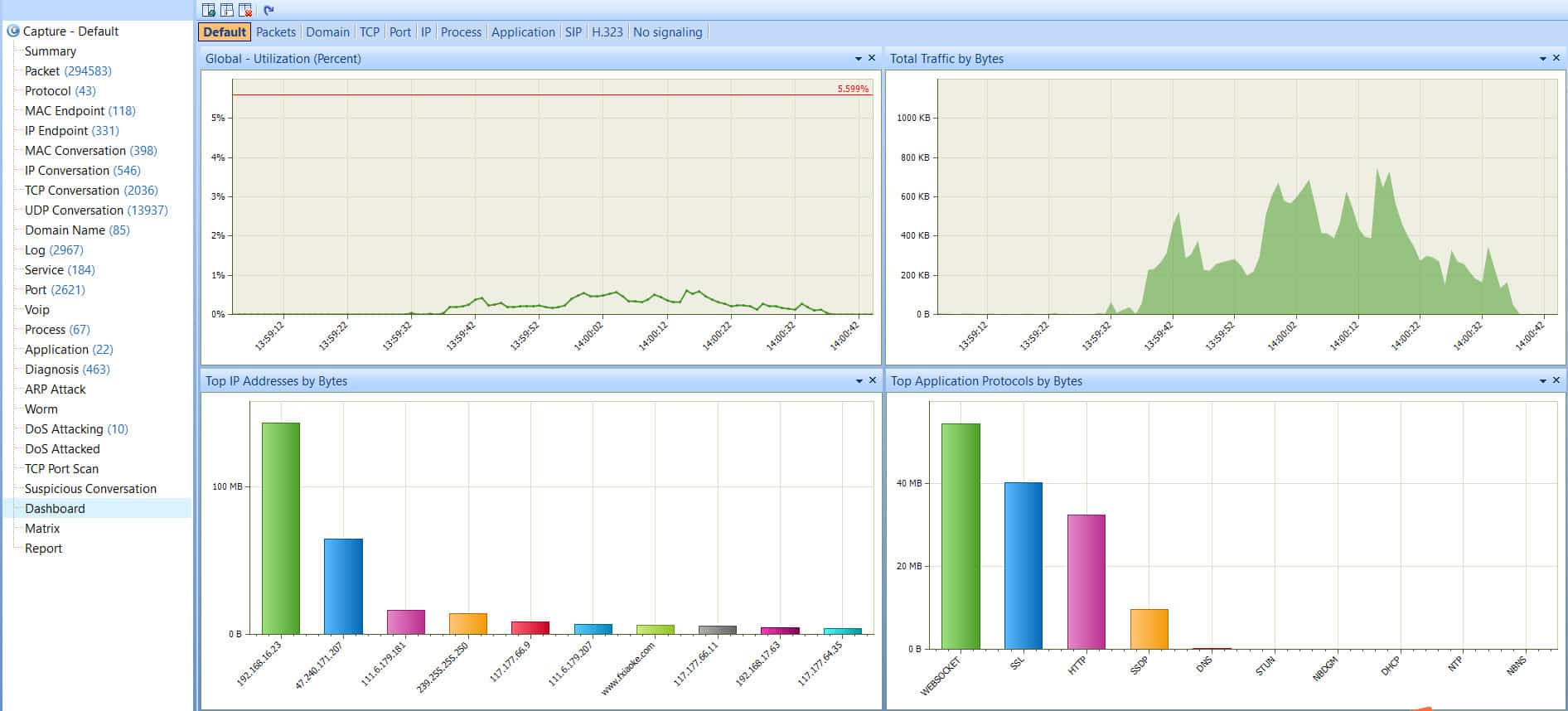Click the red 5.599% utilization label
The height and width of the screenshot is (711, 1568).
pos(853,89)
